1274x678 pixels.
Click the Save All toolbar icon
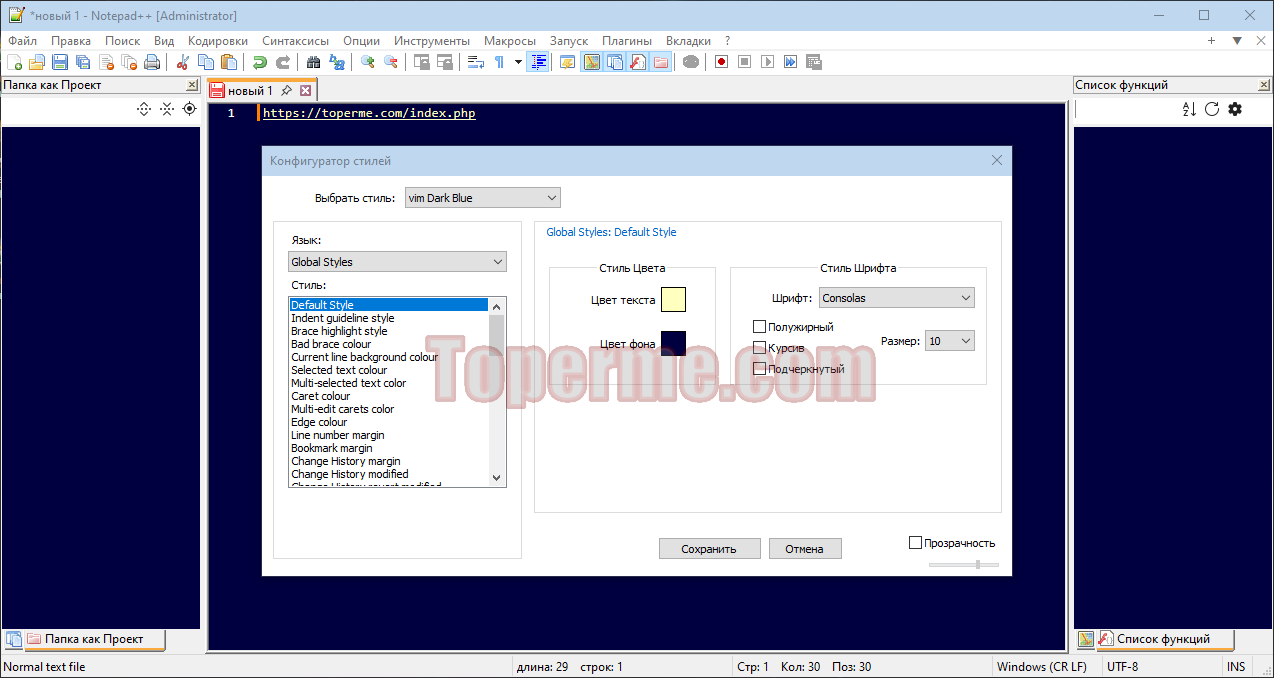(83, 62)
